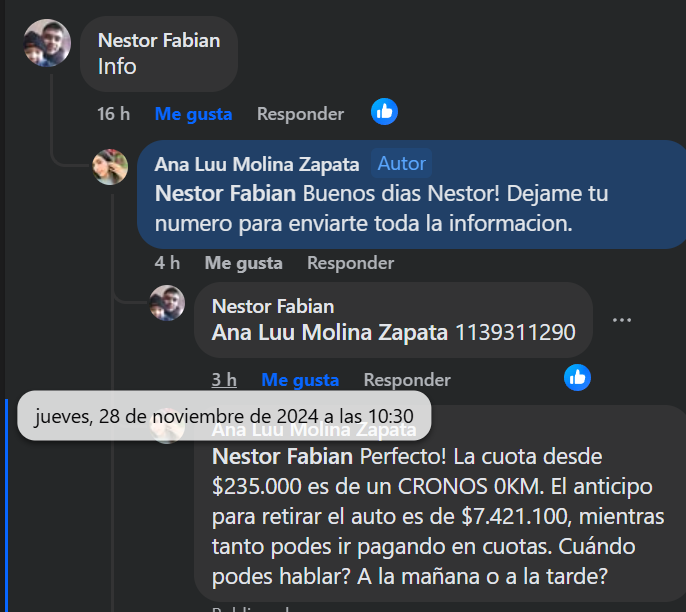Image resolution: width=686 pixels, height=612 pixels.
Task: Click the Nestor Fabian mention in the Perfecto comment
Action: tap(283, 457)
